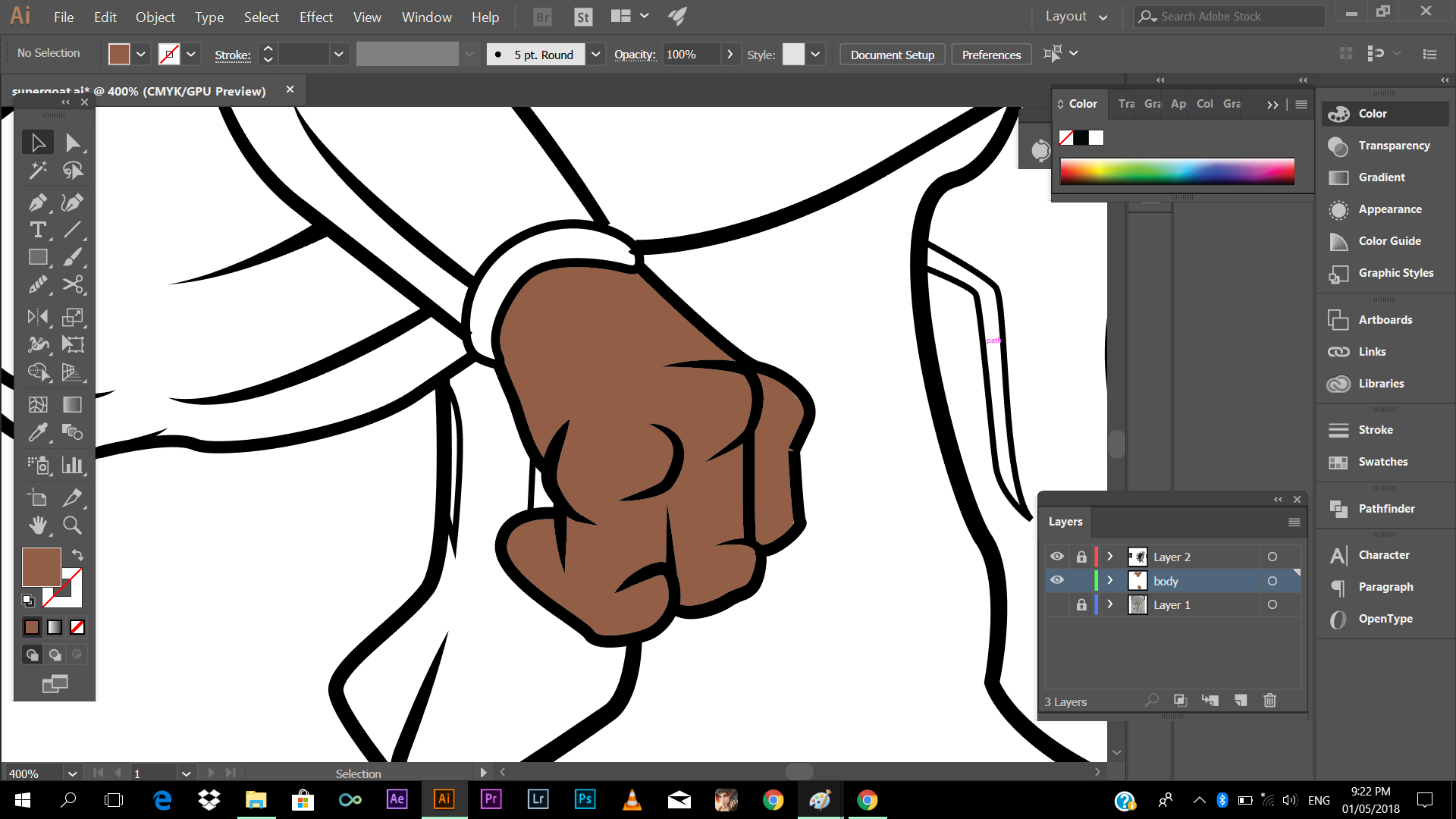Viewport: 1456px width, 819px height.
Task: Toggle visibility of Layer 2
Action: click(x=1056, y=557)
